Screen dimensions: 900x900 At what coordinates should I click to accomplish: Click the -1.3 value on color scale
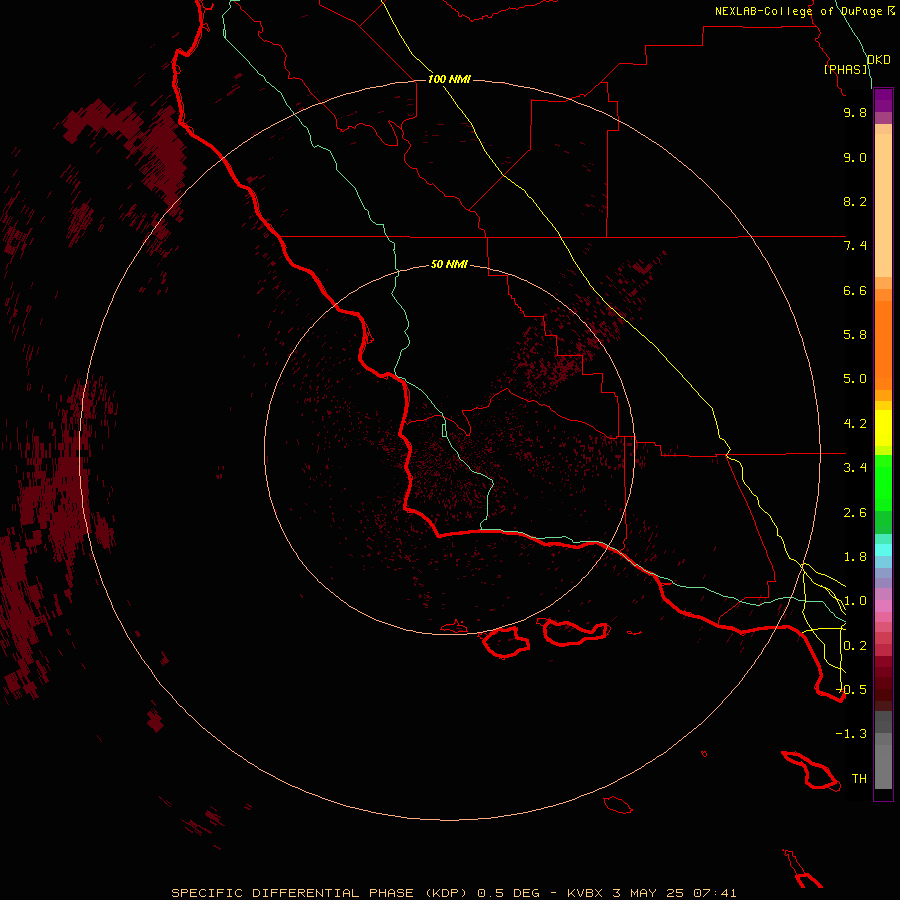852,734
